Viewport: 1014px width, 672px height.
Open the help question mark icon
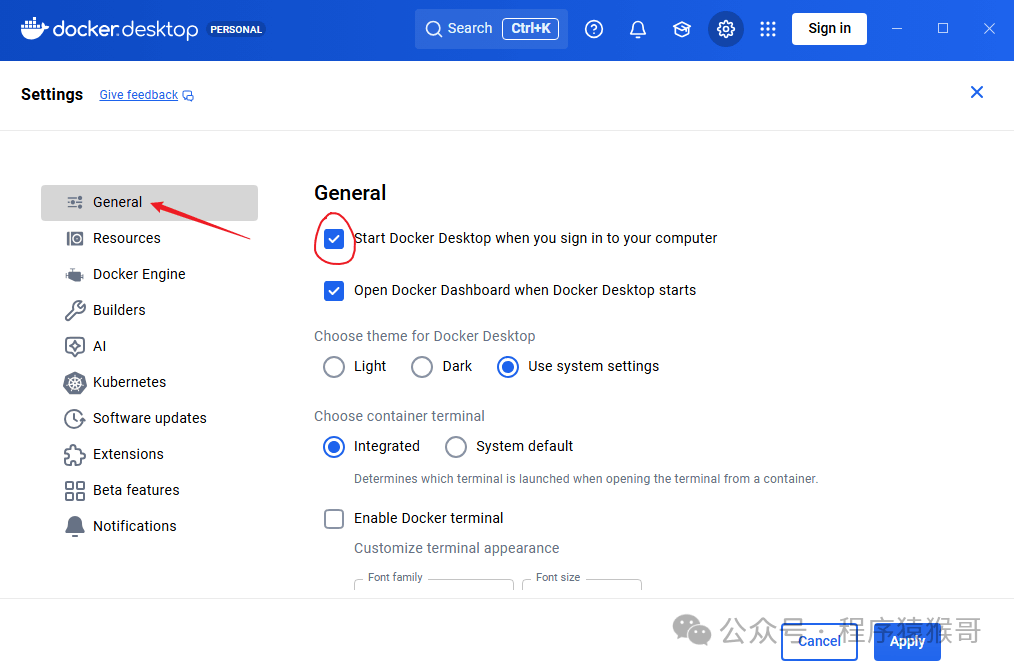click(594, 29)
